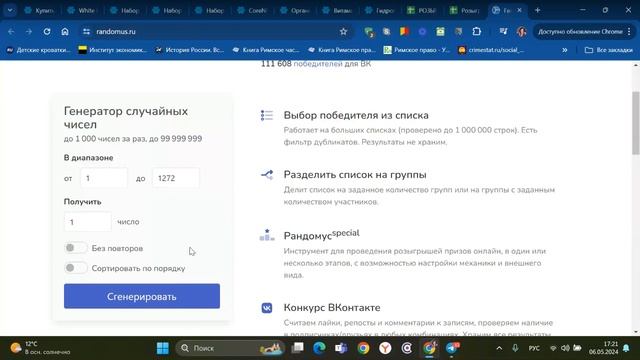Switch to the Гидро tab
The image size is (640, 360).
[x=380, y=10]
